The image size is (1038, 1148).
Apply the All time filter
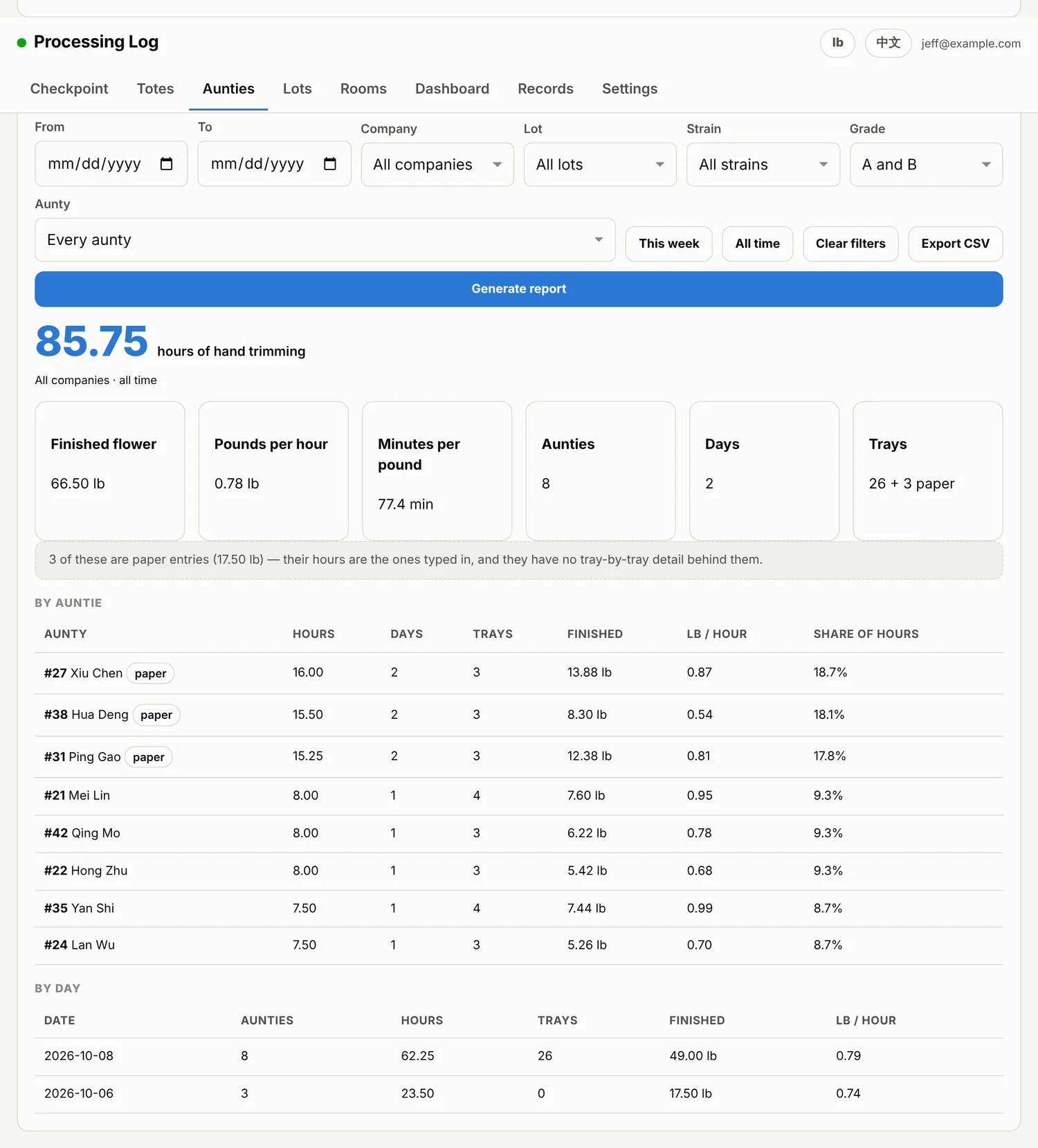pyautogui.click(x=757, y=244)
